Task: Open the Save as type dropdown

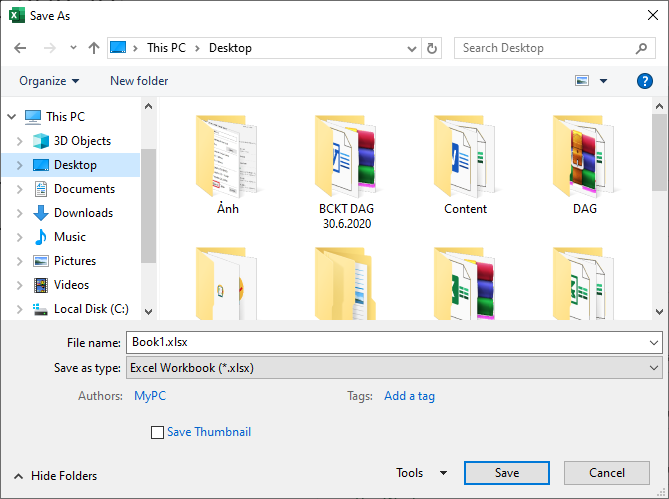Action: 394,368
